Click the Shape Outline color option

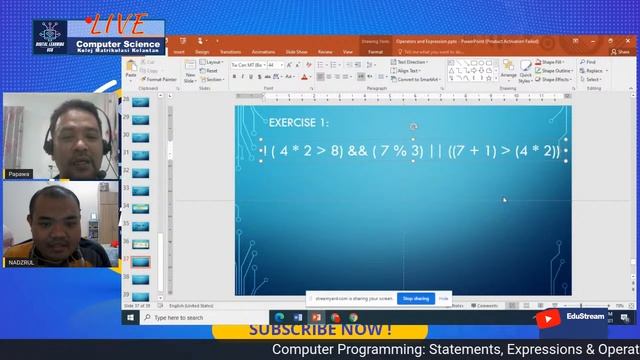coord(554,71)
